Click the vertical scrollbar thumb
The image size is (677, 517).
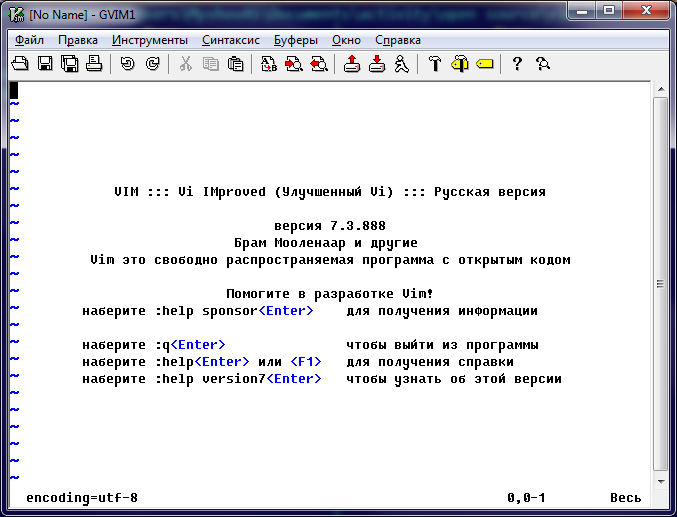tap(661, 284)
